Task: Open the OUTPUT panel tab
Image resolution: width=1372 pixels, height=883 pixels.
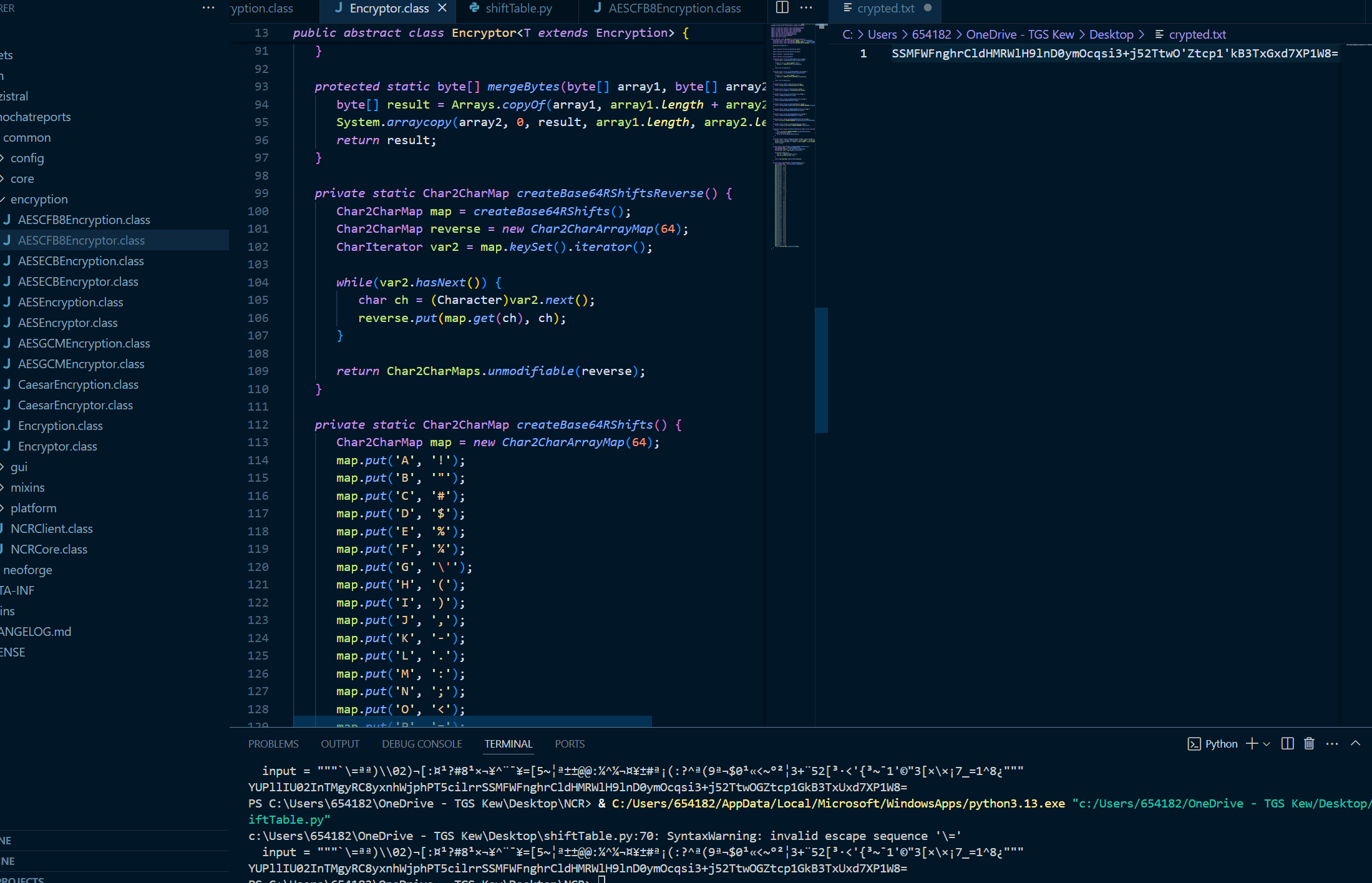Action: point(340,744)
